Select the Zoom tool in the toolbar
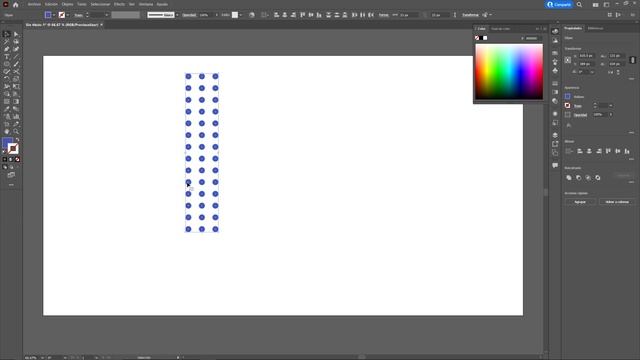 pos(16,131)
